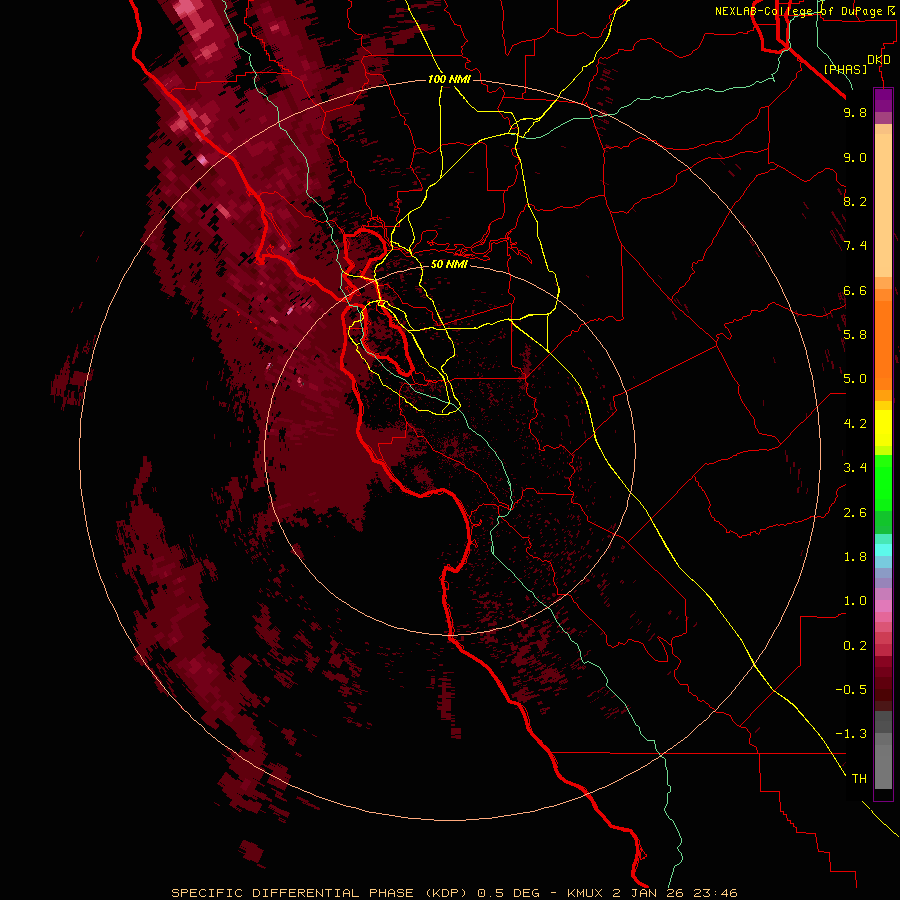The width and height of the screenshot is (900, 900).
Task: Click the 9.8 scale value
Action: tap(855, 112)
